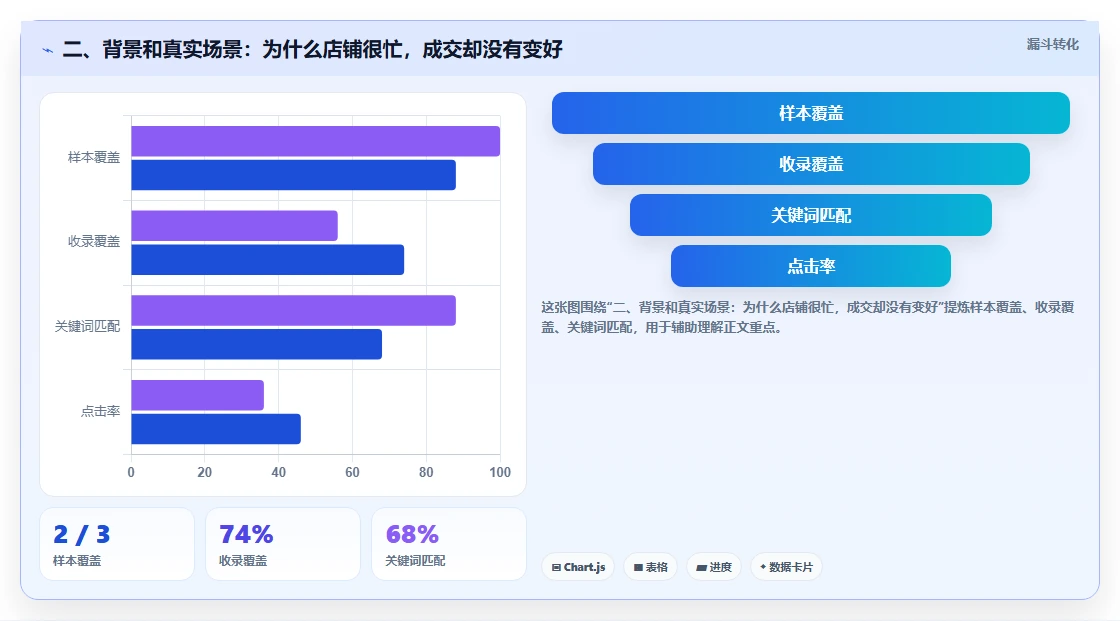The image size is (1120, 621).
Task: Click the blue bar for 点击率
Action: click(216, 429)
